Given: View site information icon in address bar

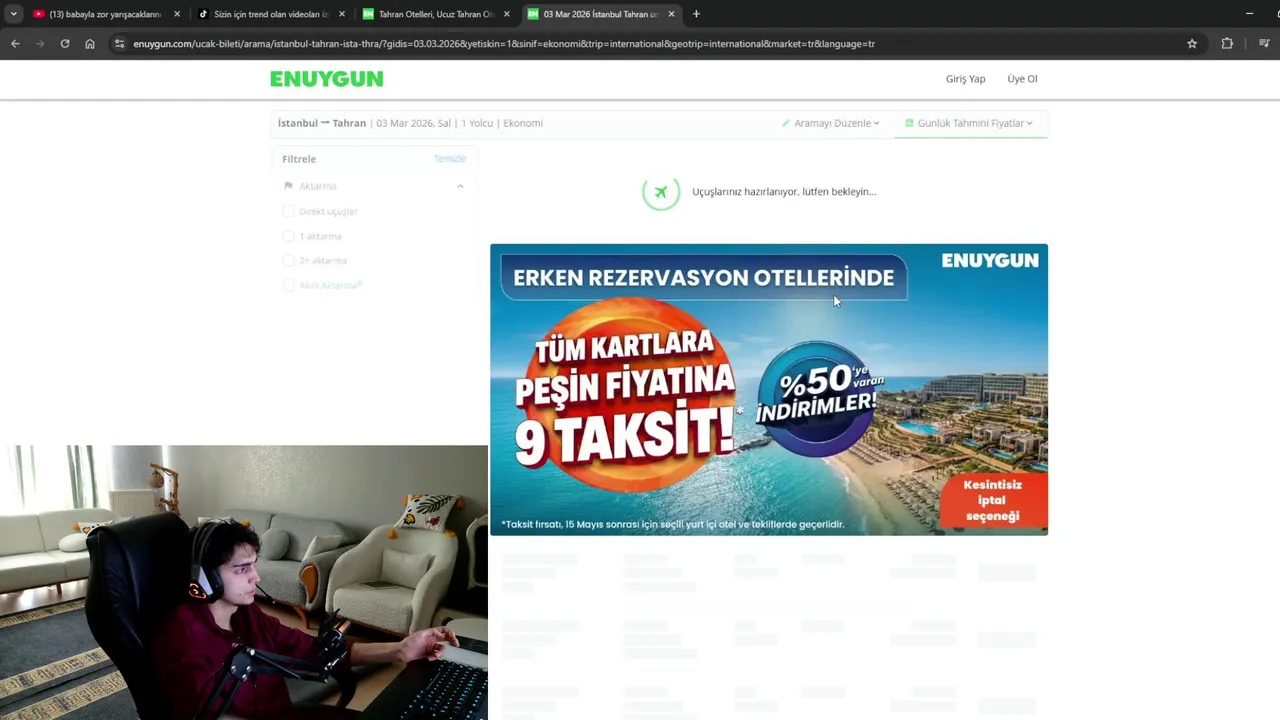Looking at the screenshot, I should point(119,44).
